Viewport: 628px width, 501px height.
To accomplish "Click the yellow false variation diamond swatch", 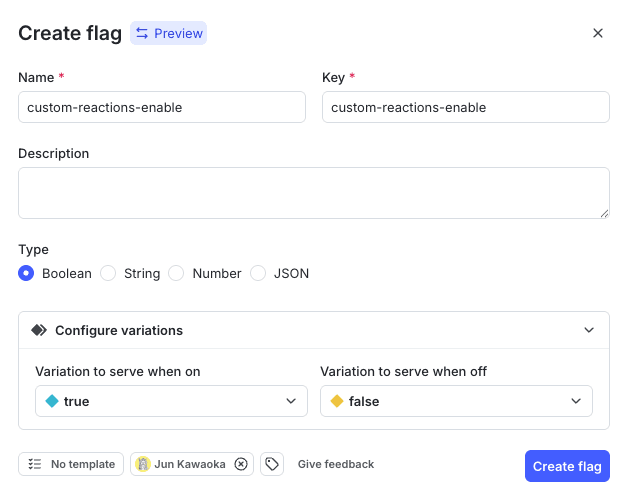I will 337,401.
